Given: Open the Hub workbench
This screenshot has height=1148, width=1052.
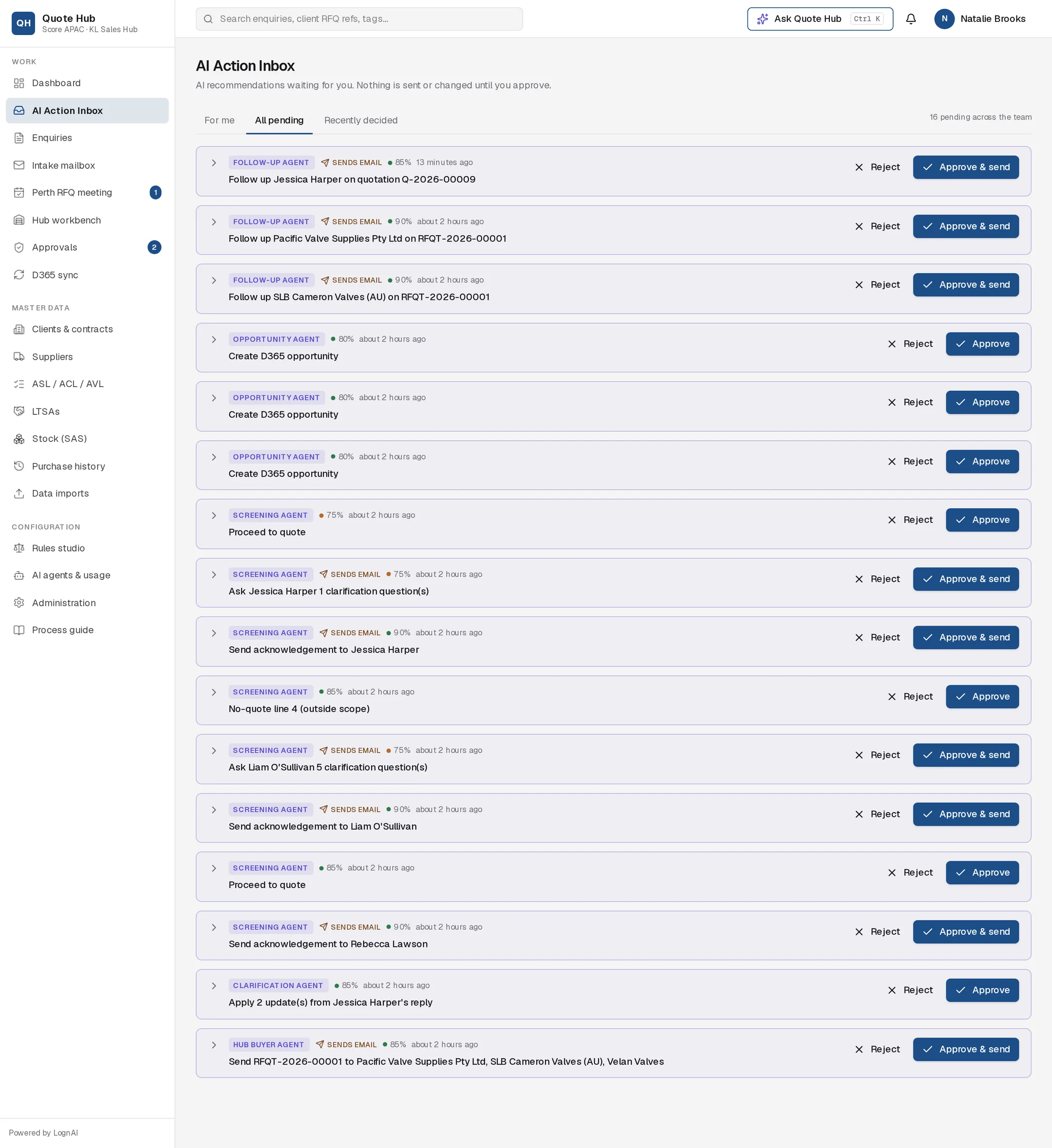Looking at the screenshot, I should click(x=87, y=221).
